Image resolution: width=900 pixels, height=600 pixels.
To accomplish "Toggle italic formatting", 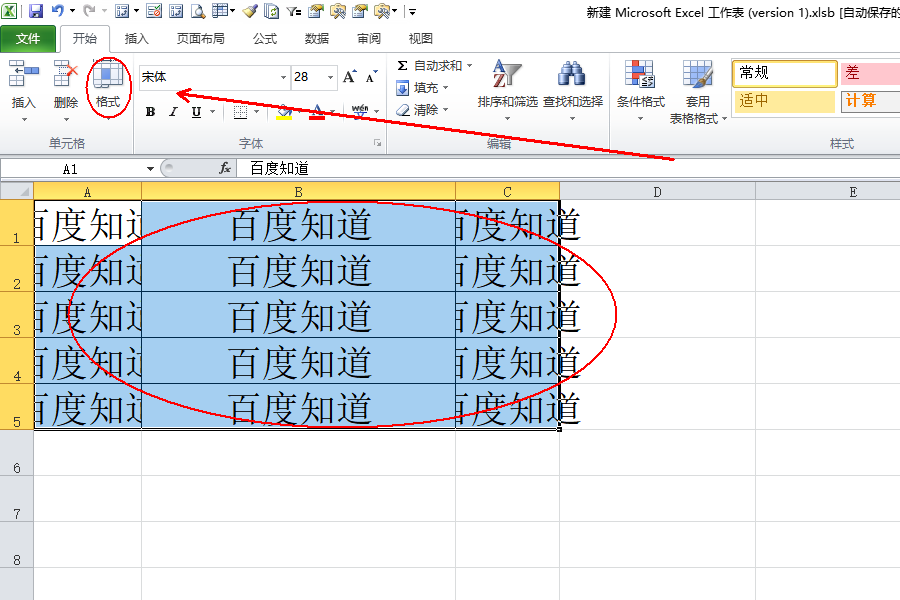I will [x=173, y=112].
